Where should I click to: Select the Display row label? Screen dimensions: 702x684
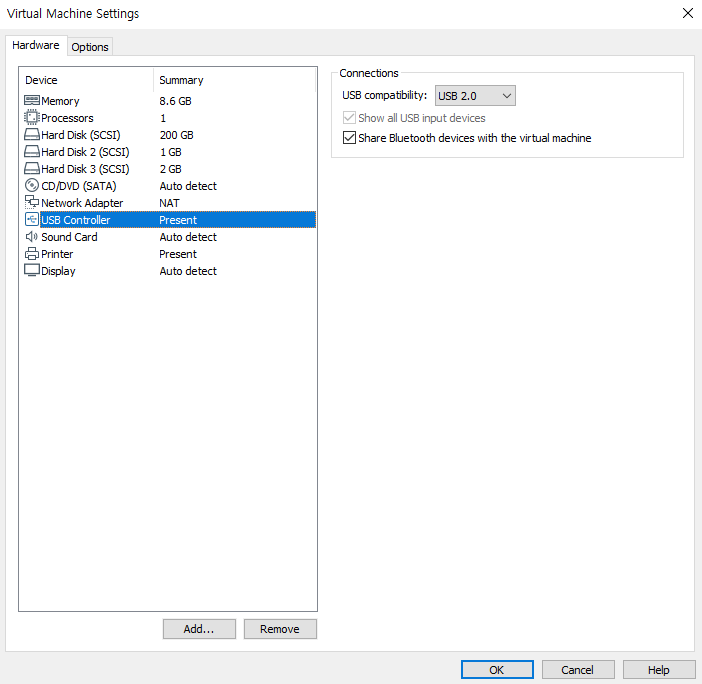(58, 271)
